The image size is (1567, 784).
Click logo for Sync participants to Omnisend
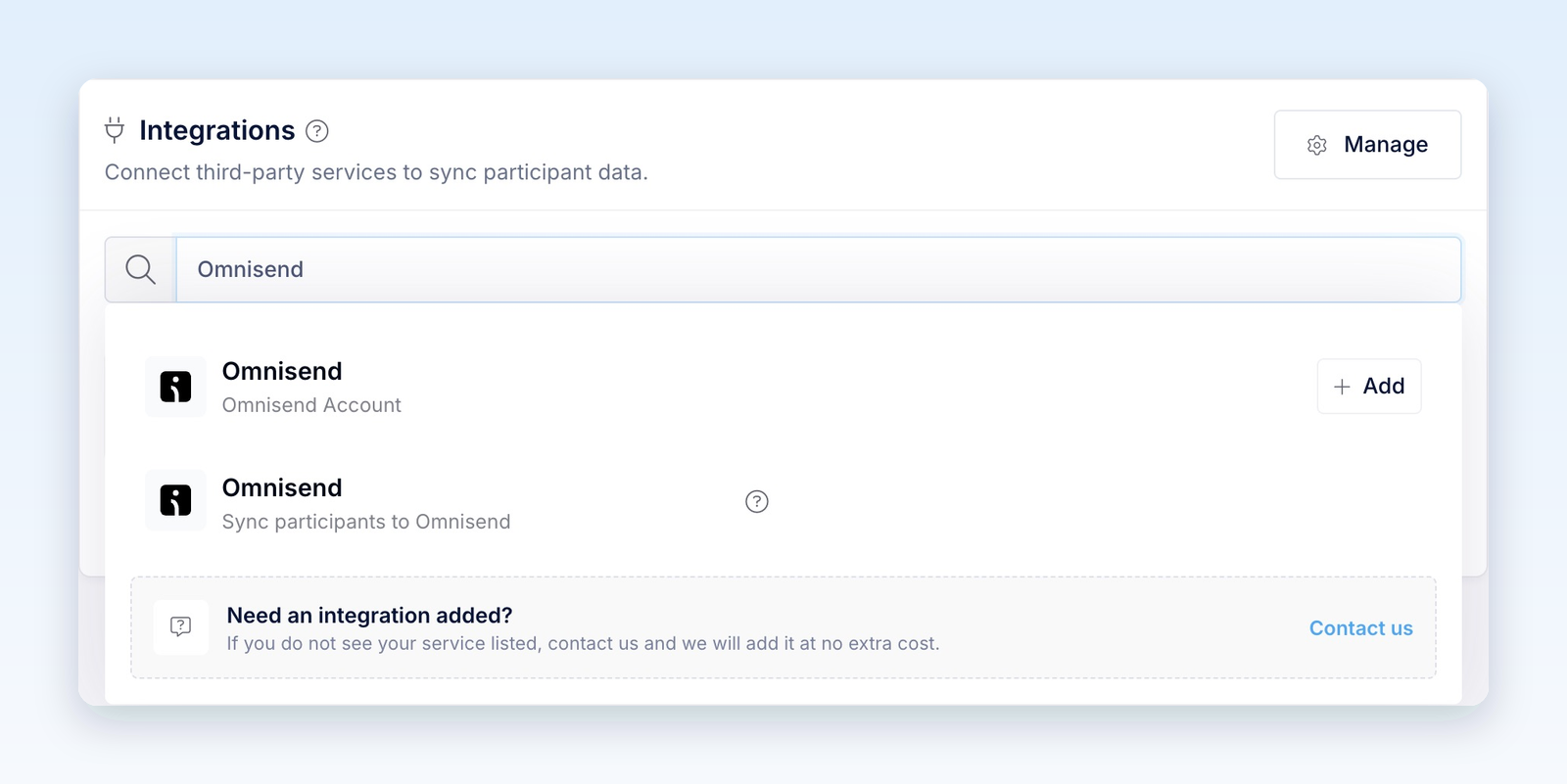(x=176, y=500)
